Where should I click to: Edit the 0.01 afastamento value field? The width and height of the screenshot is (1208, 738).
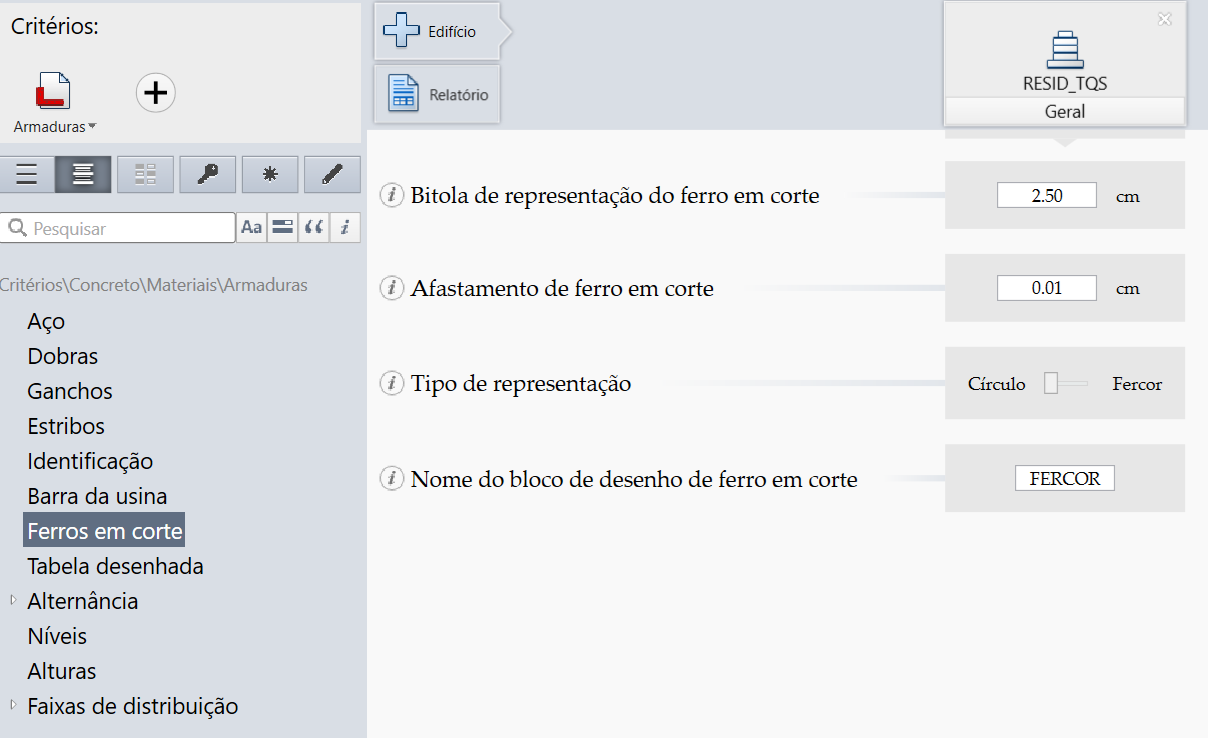[1047, 288]
